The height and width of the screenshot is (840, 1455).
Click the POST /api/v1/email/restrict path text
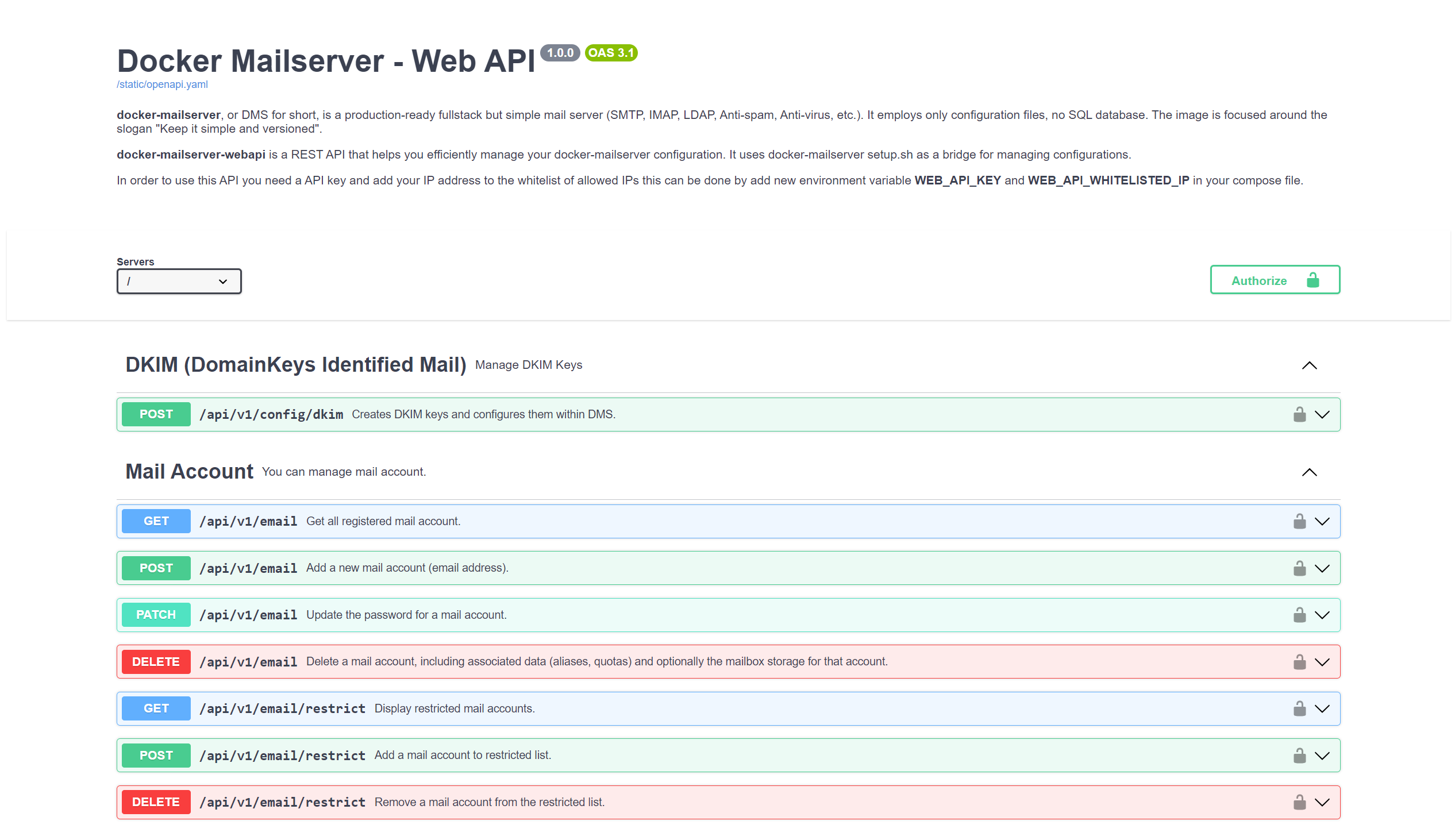tap(282, 755)
